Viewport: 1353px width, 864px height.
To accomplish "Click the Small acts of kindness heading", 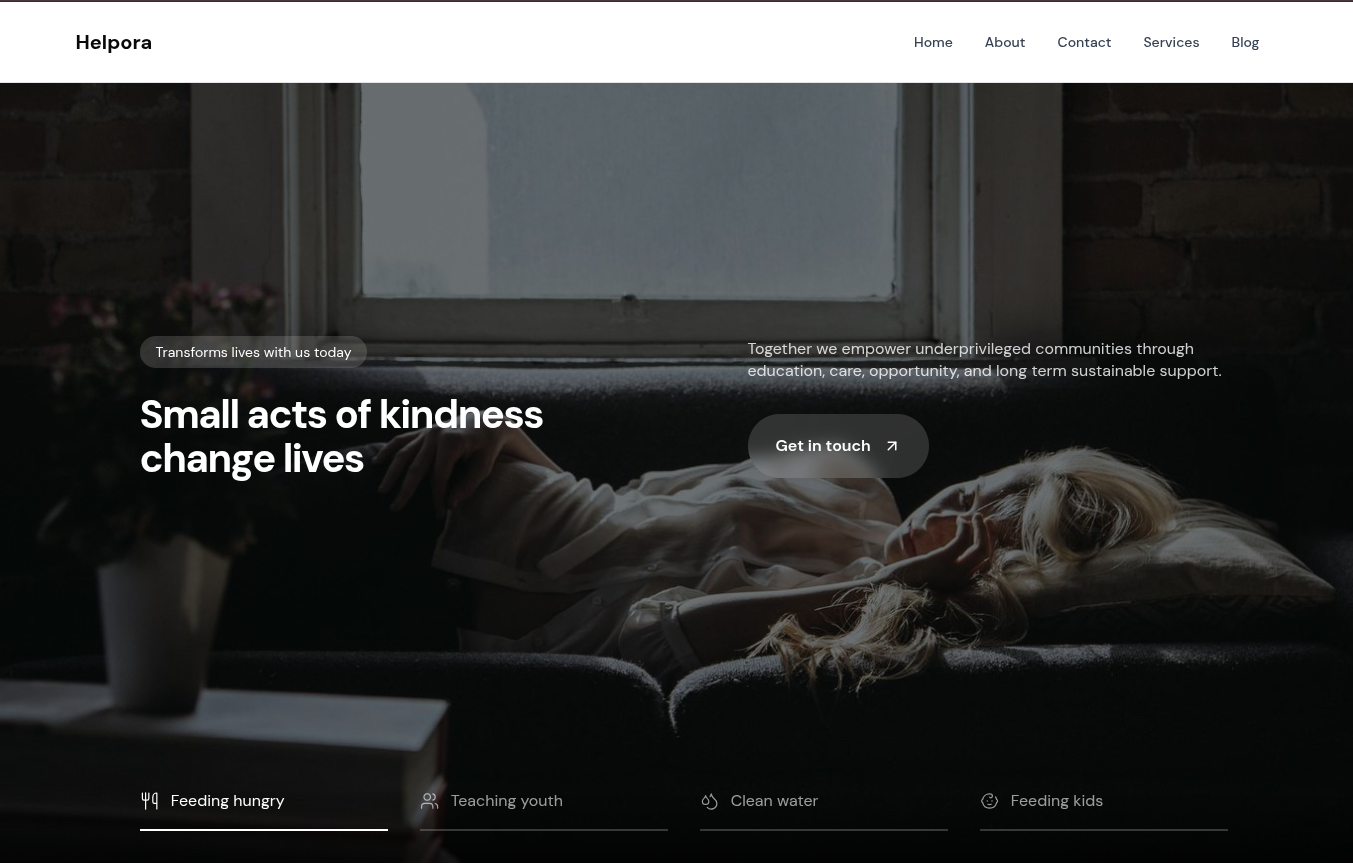I will point(342,437).
